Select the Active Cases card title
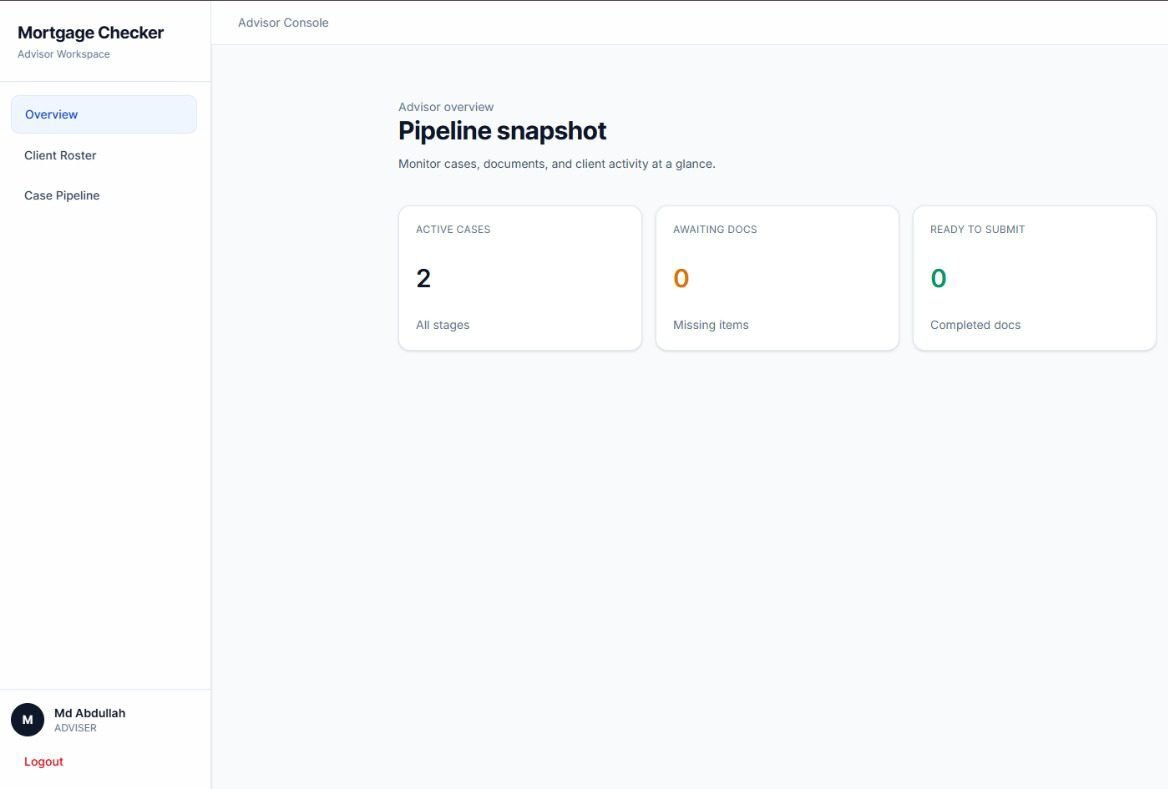The width and height of the screenshot is (1168, 789). click(453, 230)
